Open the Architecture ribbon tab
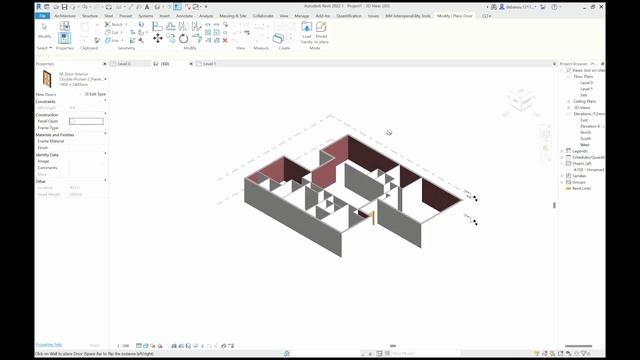This screenshot has width=640, height=360. [x=65, y=16]
